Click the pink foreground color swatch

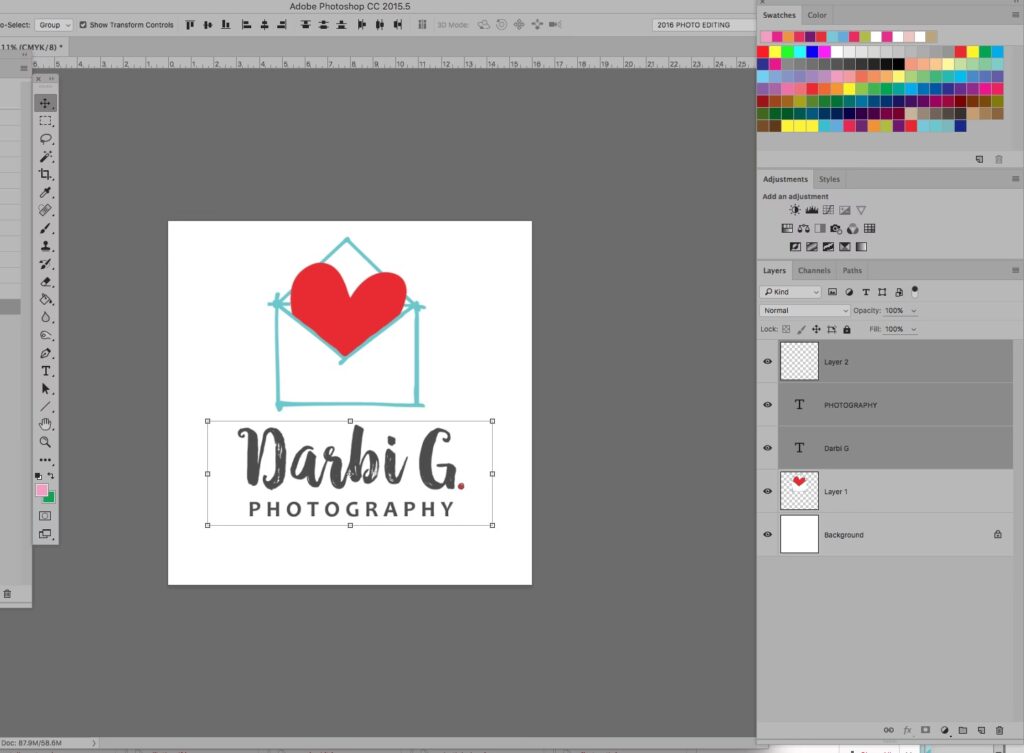click(x=42, y=490)
